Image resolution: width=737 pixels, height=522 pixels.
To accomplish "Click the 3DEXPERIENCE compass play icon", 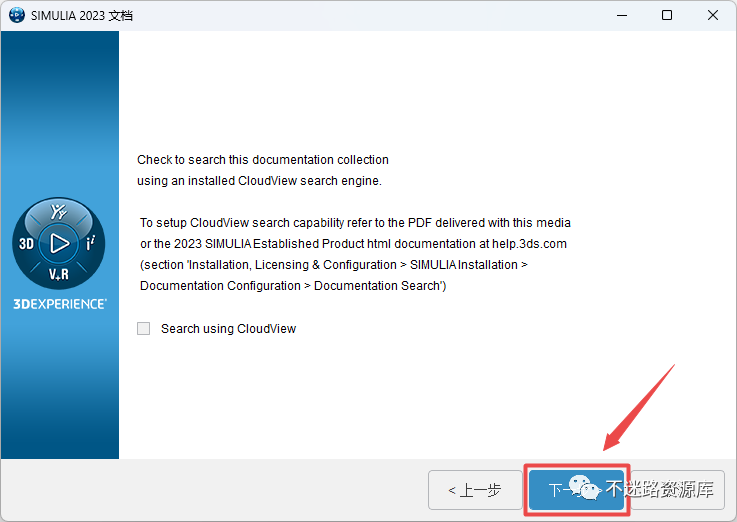I will pyautogui.click(x=59, y=243).
